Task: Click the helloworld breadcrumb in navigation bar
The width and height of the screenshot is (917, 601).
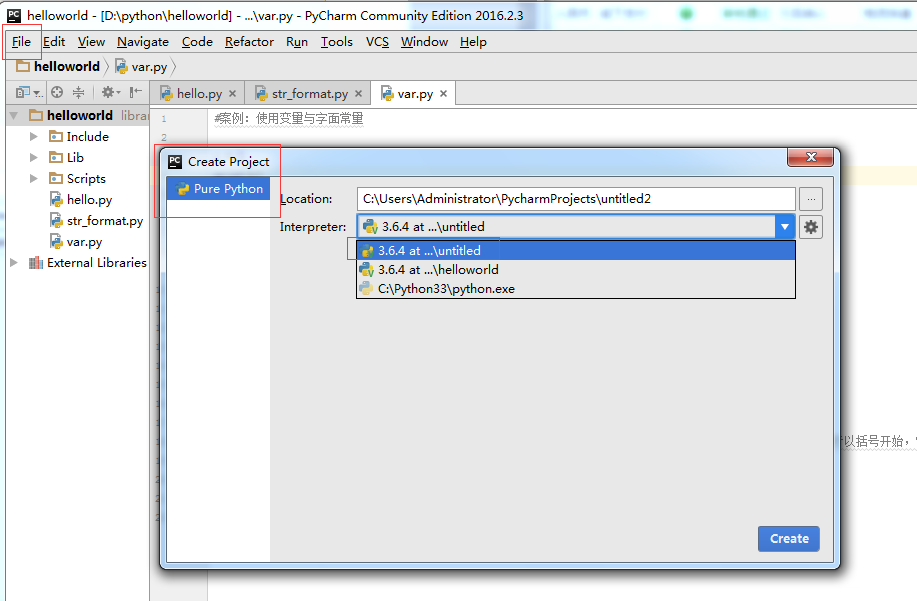Action: [58, 67]
